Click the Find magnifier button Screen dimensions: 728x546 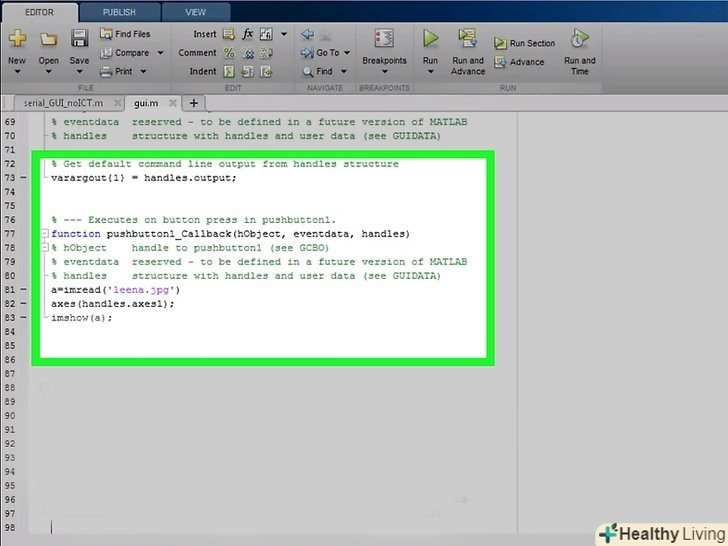[318, 72]
